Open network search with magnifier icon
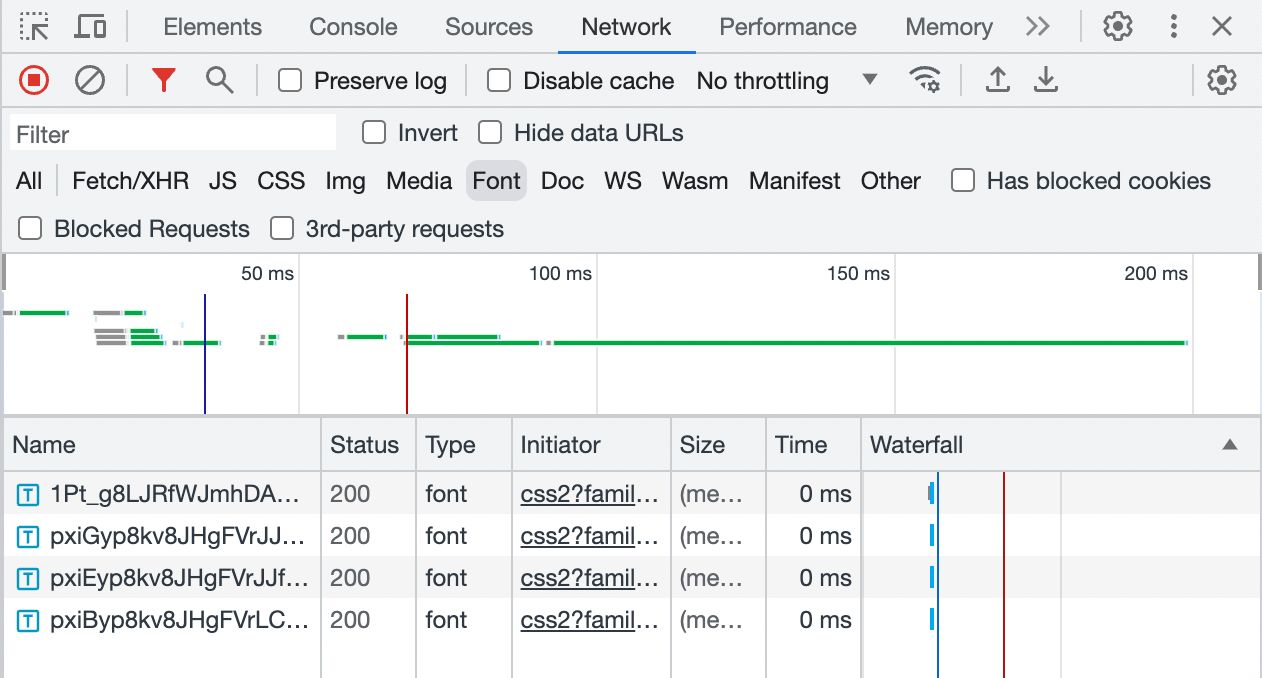Screen dimensions: 1262x678 point(219,80)
